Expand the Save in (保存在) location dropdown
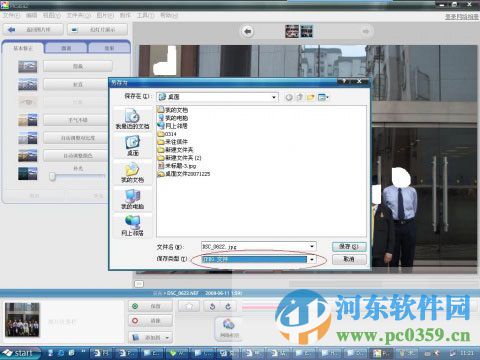The image size is (480, 360). [274, 97]
